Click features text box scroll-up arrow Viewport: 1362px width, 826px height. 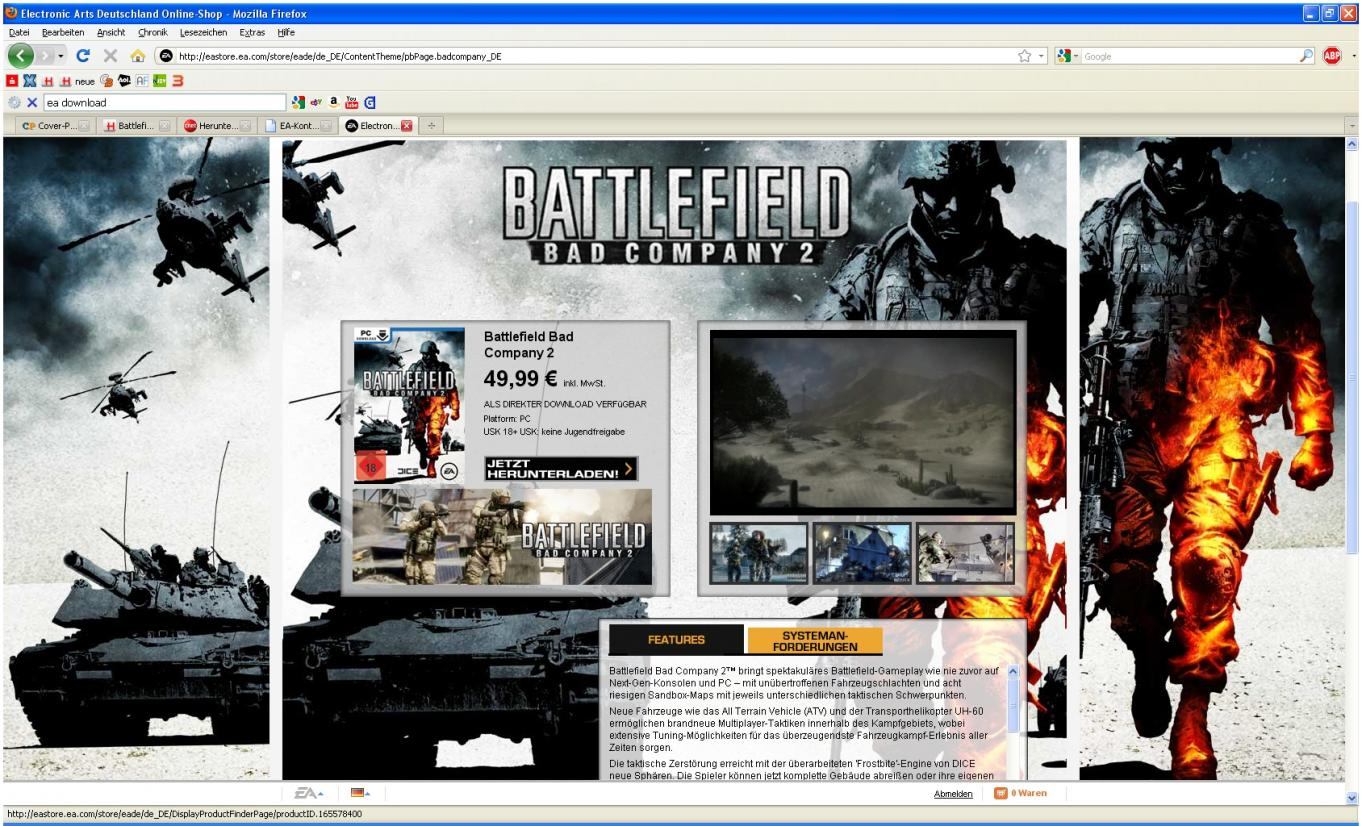(1012, 671)
